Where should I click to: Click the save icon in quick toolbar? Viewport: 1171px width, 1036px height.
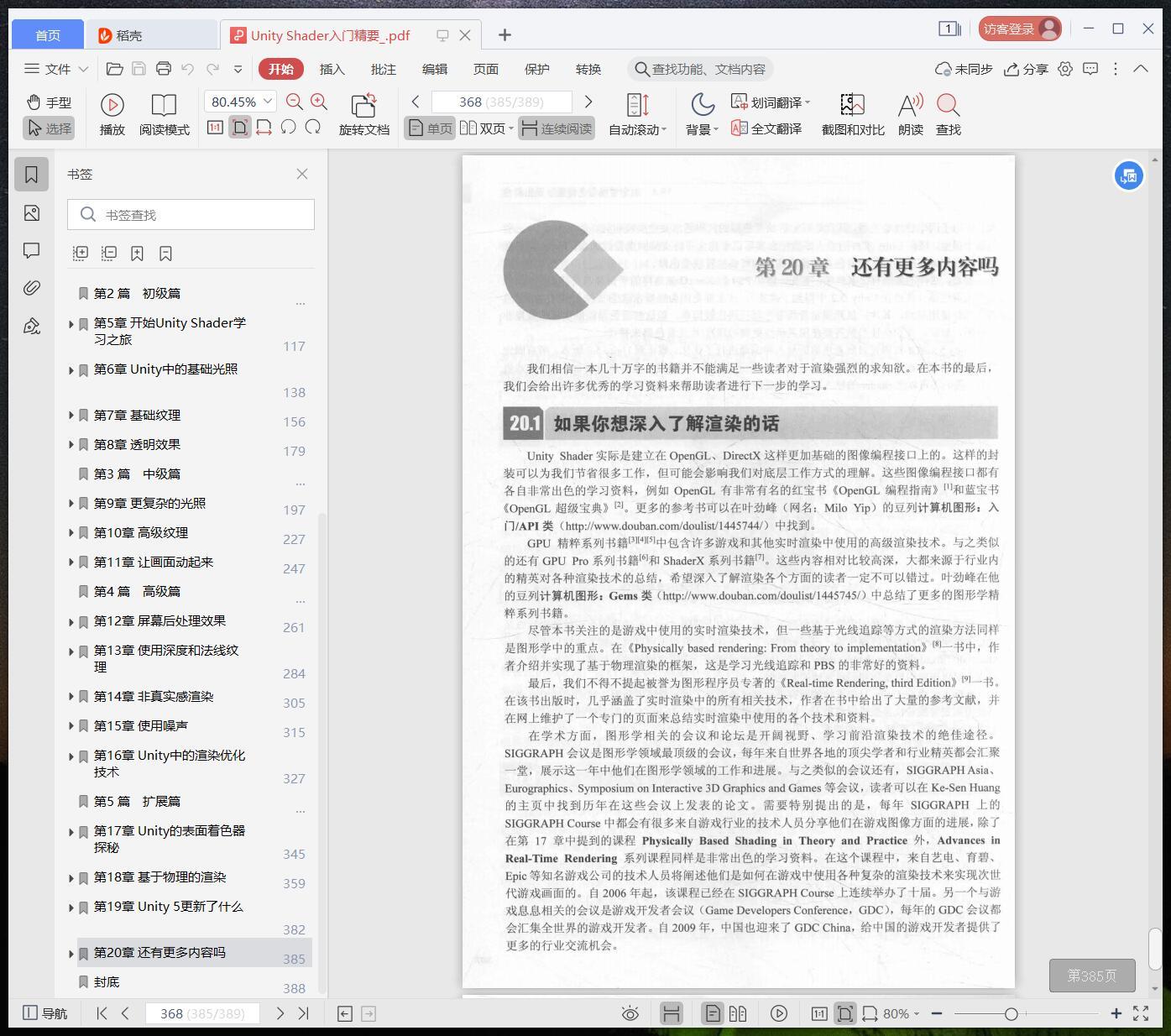139,69
